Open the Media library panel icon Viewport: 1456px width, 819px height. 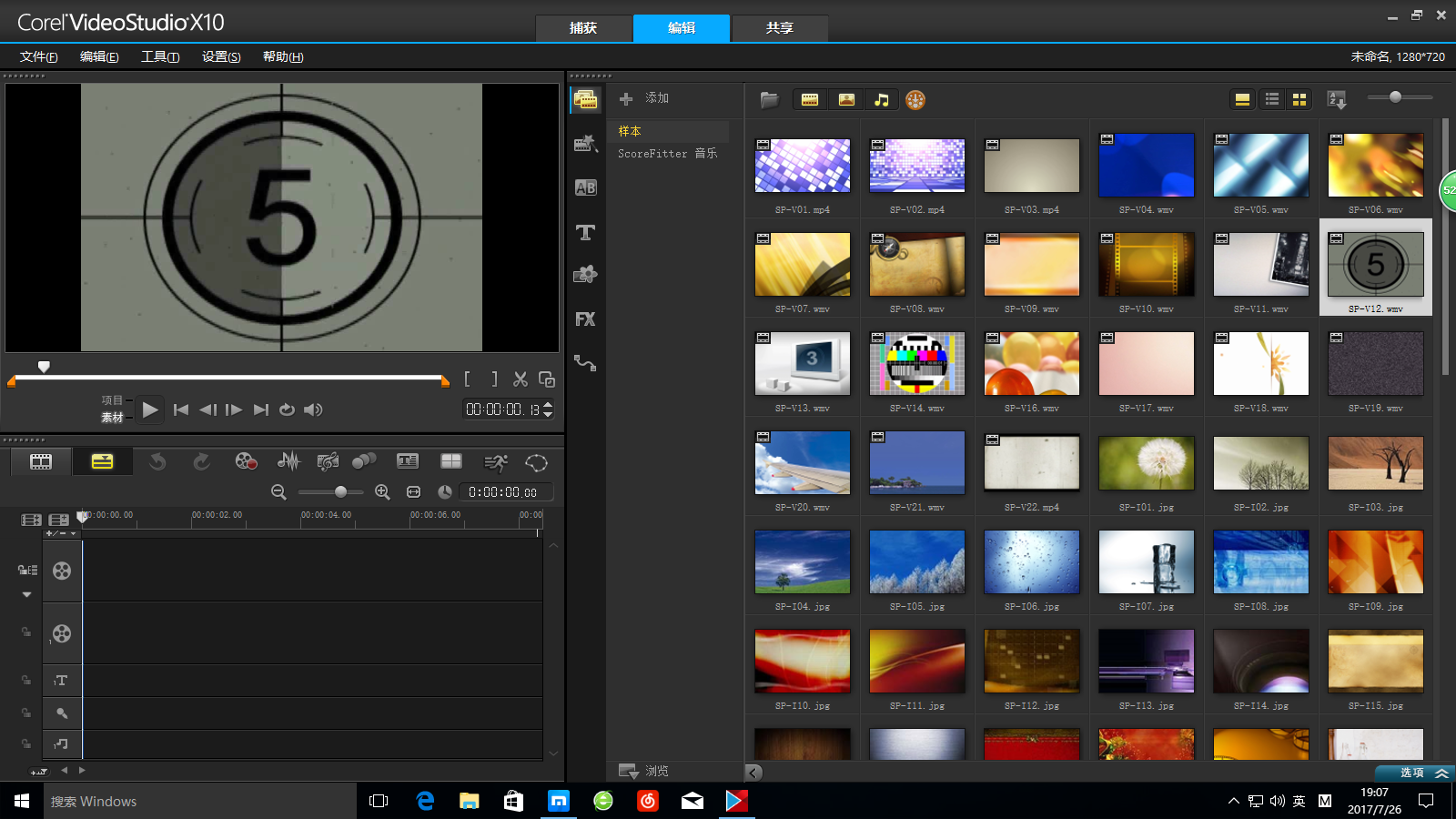[x=586, y=99]
